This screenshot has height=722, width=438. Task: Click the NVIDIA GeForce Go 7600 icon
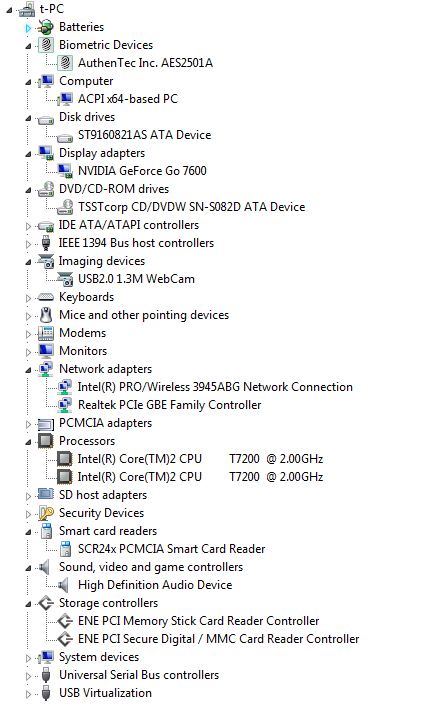pos(65,171)
